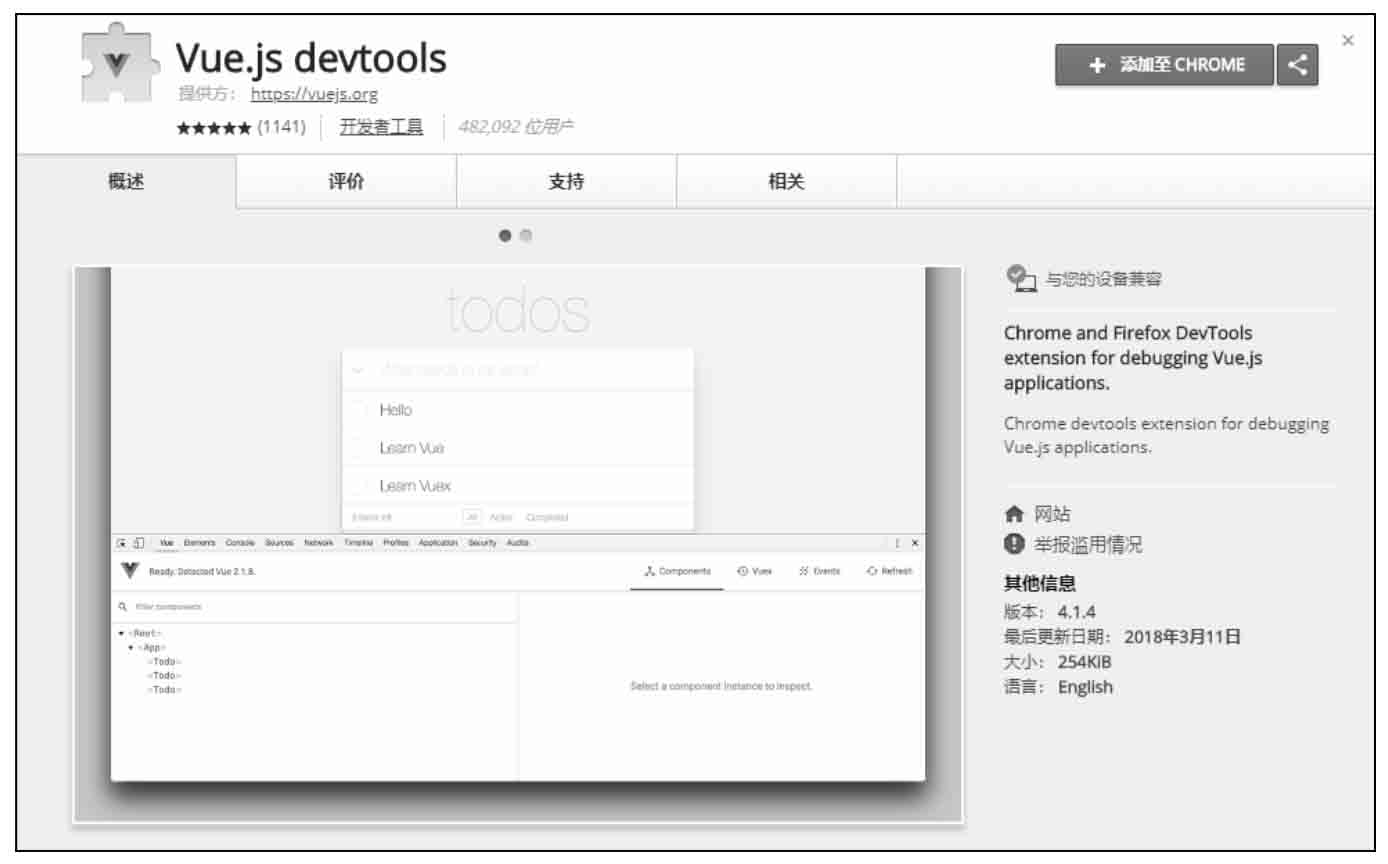Click the home icon beside 网站
This screenshot has width=1388, height=864.
[x=1014, y=514]
